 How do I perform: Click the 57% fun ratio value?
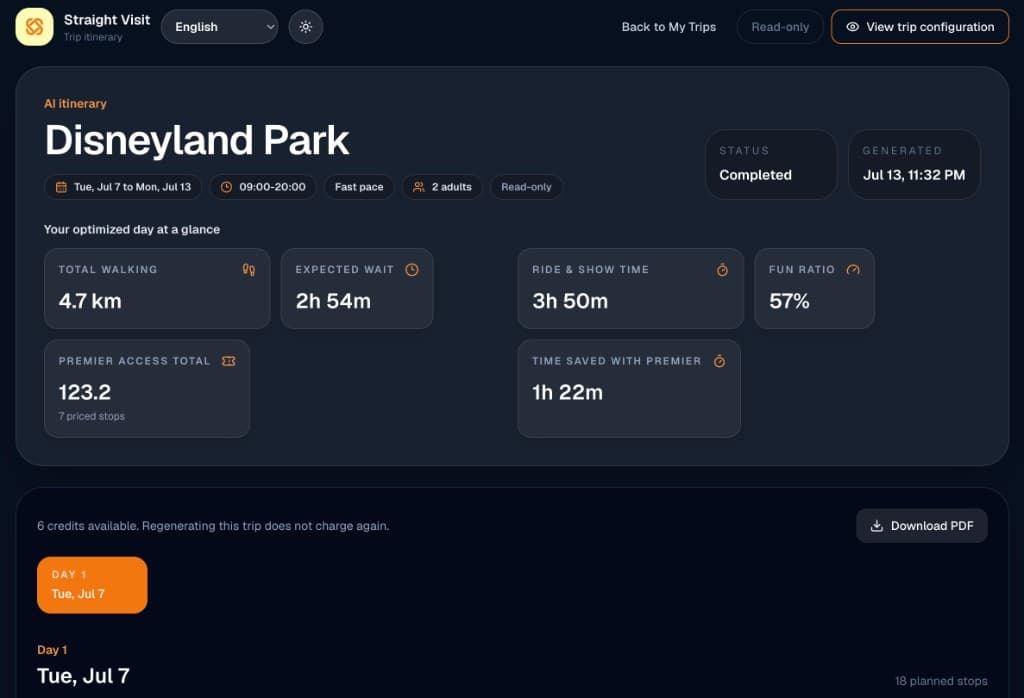coord(789,301)
